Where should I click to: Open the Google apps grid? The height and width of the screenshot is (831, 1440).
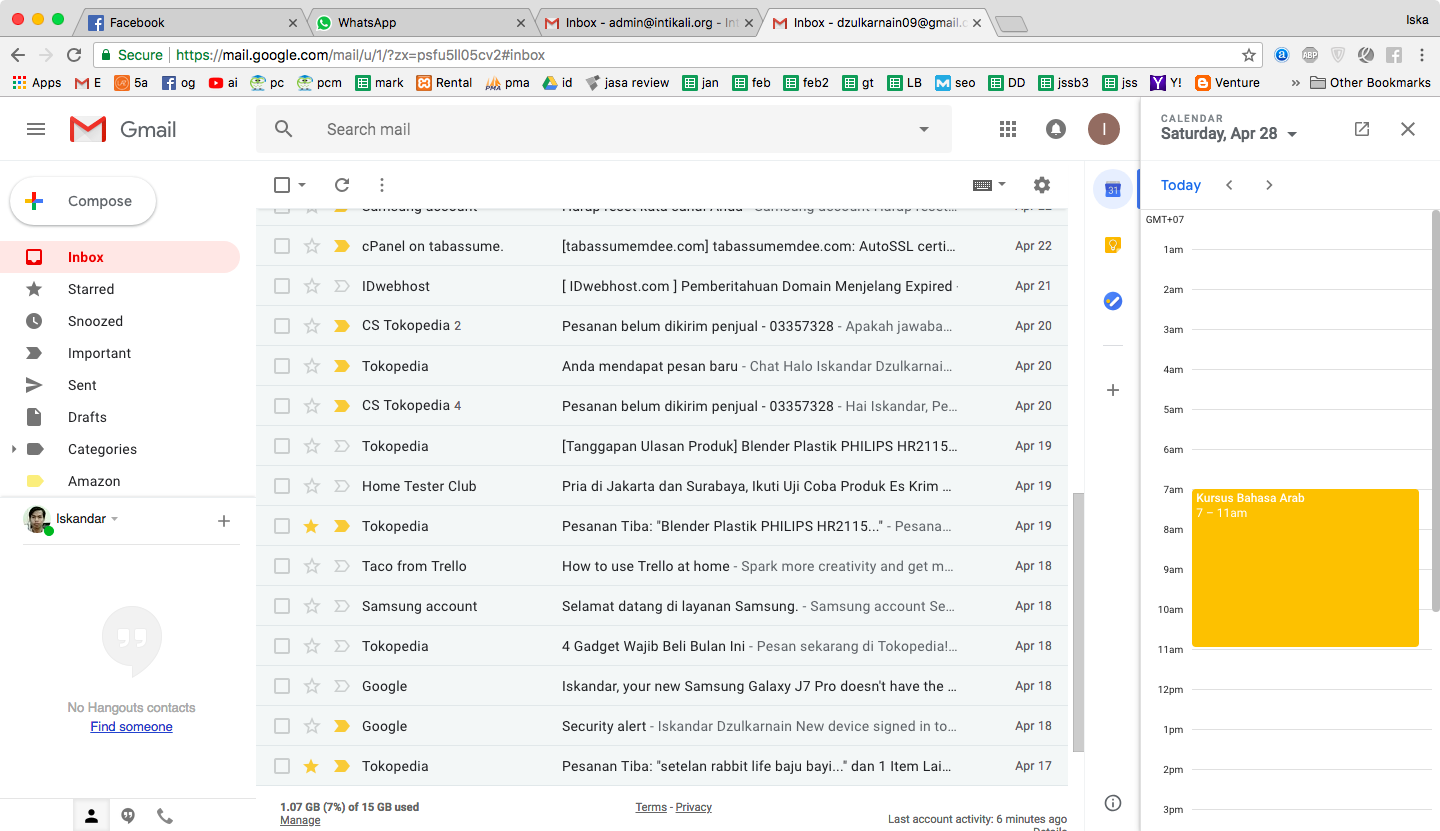[x=1007, y=128]
